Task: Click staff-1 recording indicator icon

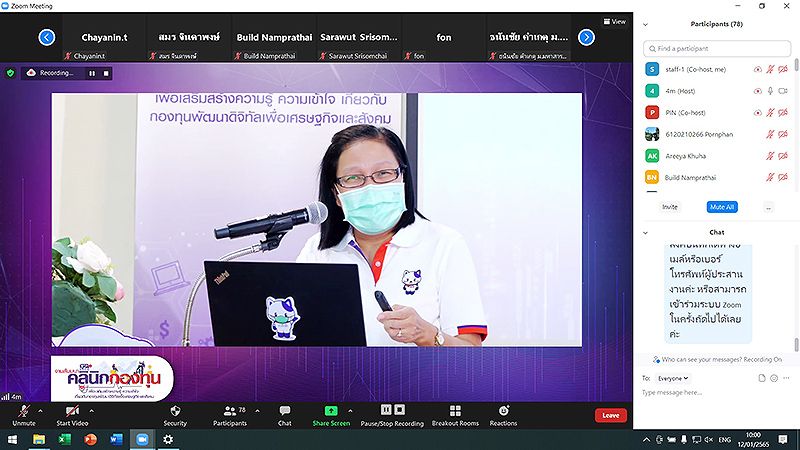Action: [758, 69]
